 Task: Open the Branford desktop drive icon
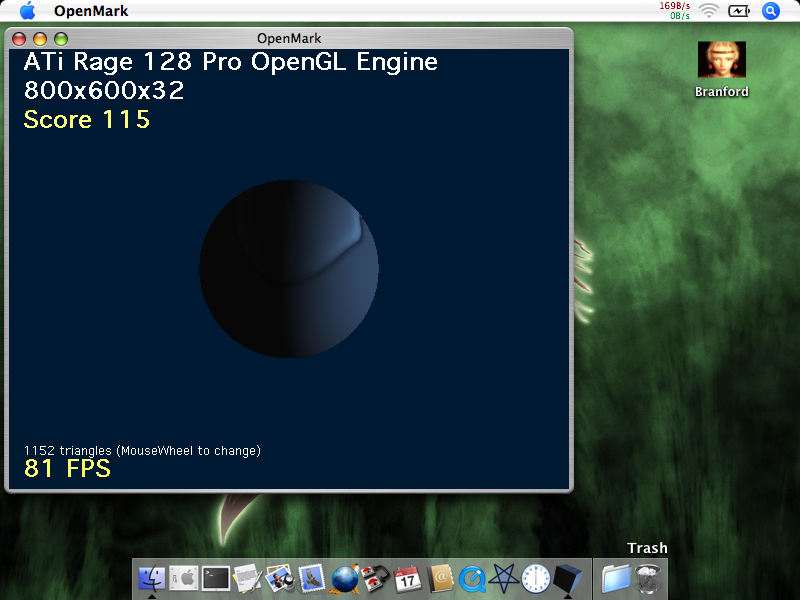(x=721, y=59)
